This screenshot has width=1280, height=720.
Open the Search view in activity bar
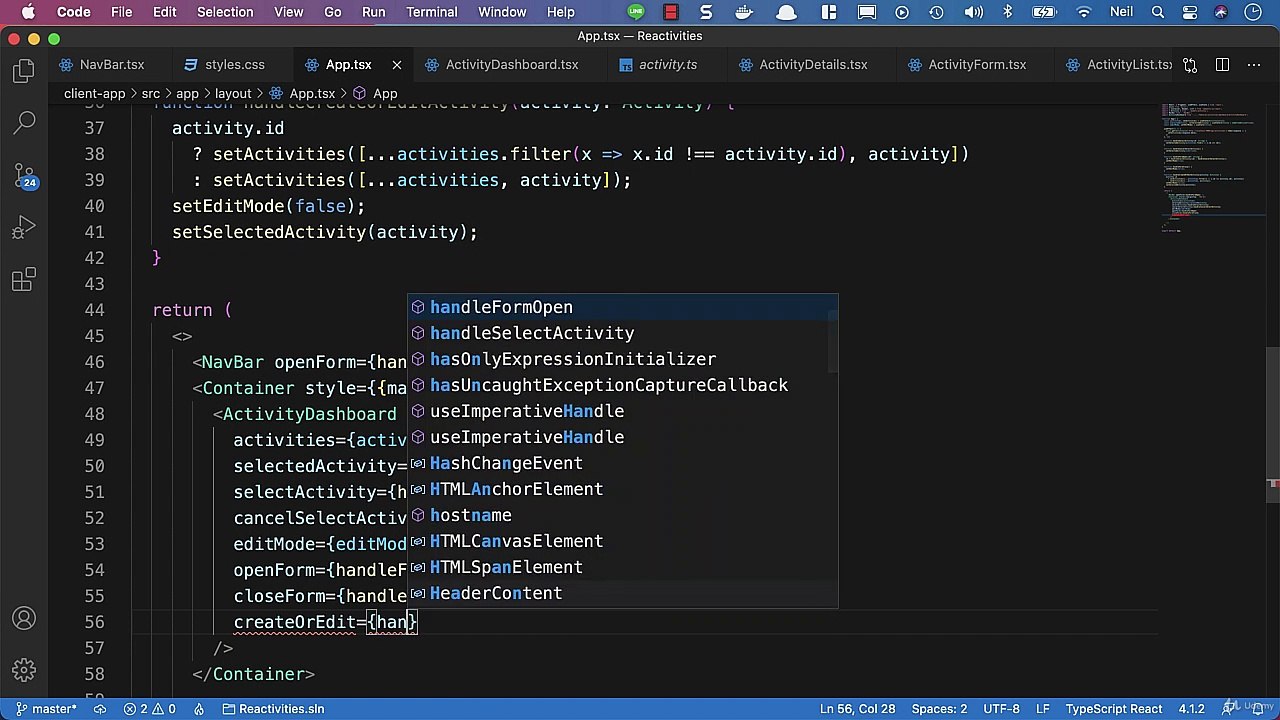[24, 123]
